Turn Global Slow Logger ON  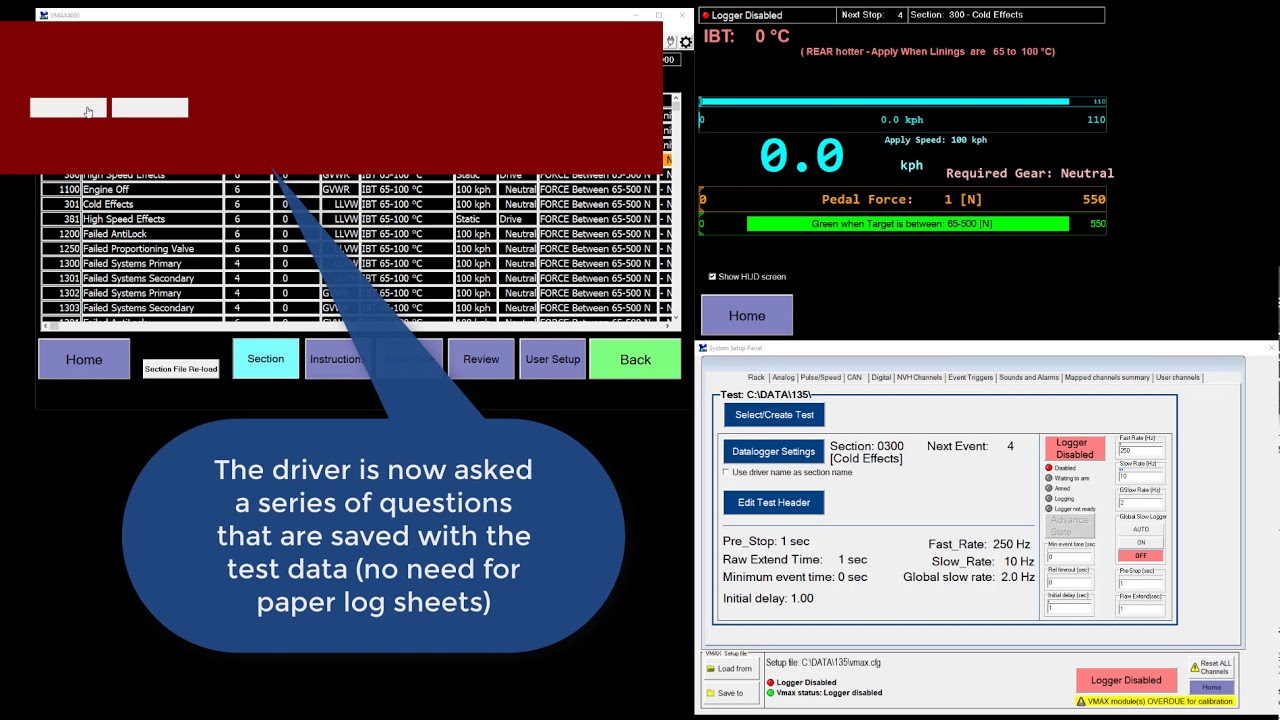(1141, 542)
